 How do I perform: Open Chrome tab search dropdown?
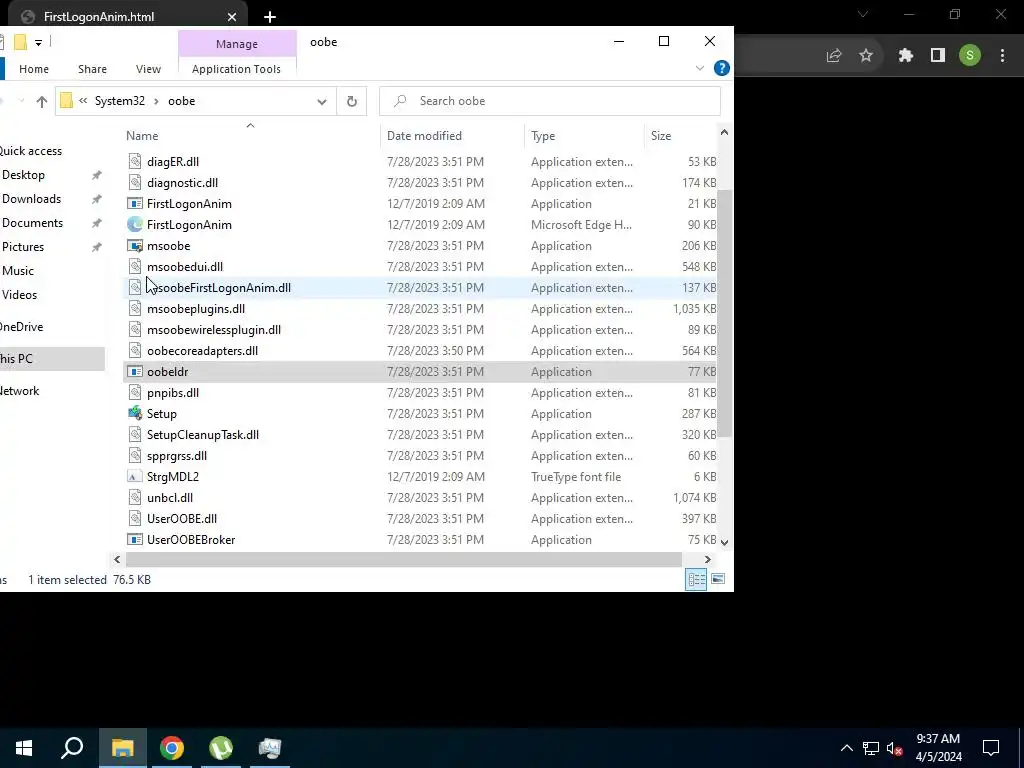(863, 14)
